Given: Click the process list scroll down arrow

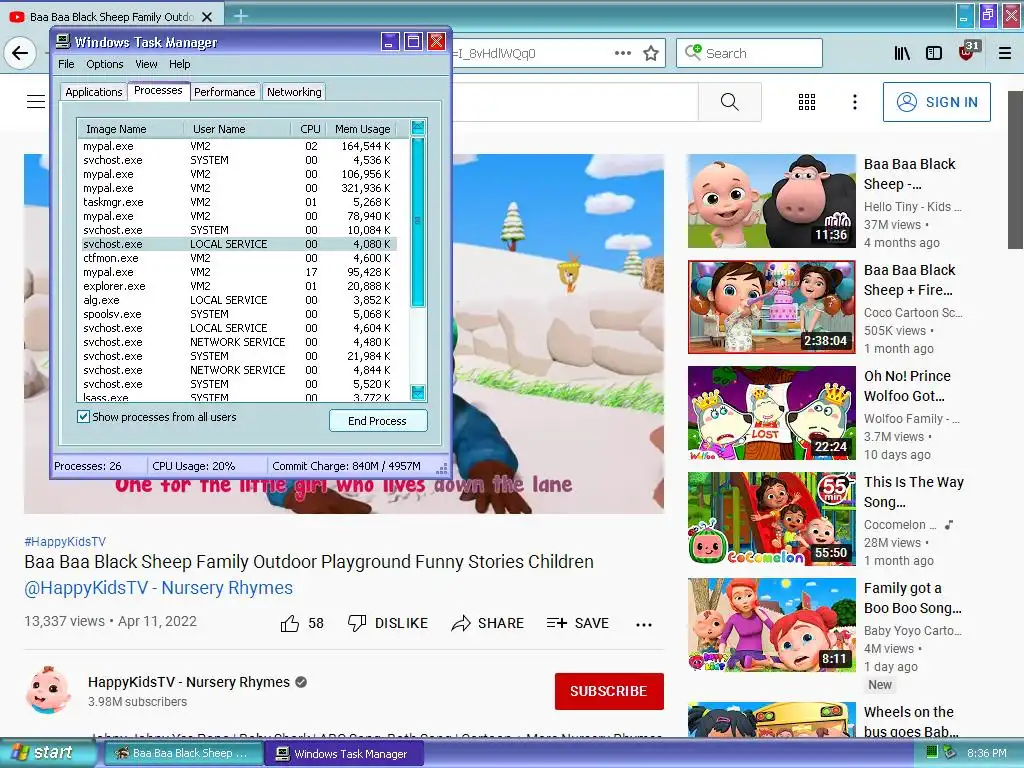Looking at the screenshot, I should (x=418, y=392).
